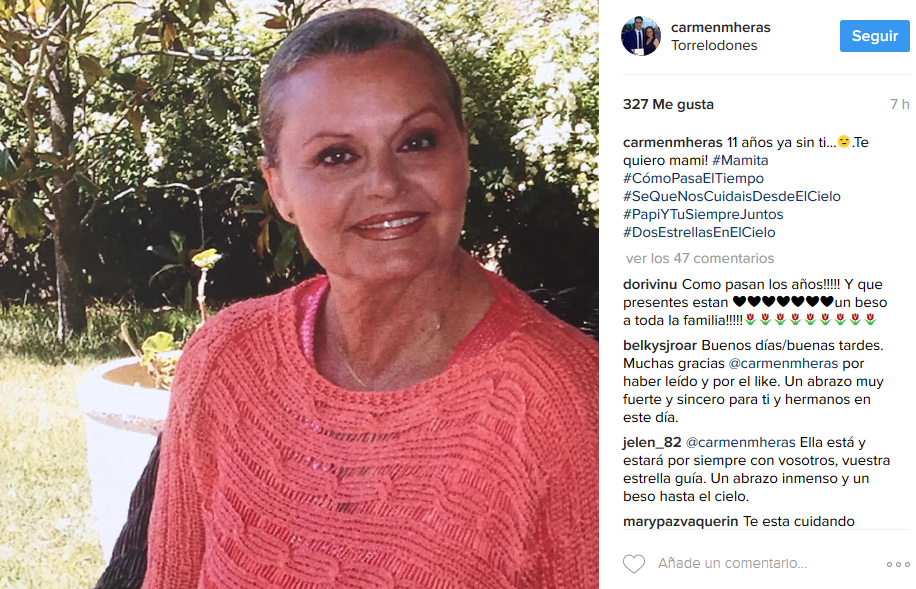This screenshot has height=589, width=916.
Task: Open jelen_82 commenter profile
Action: point(652,442)
